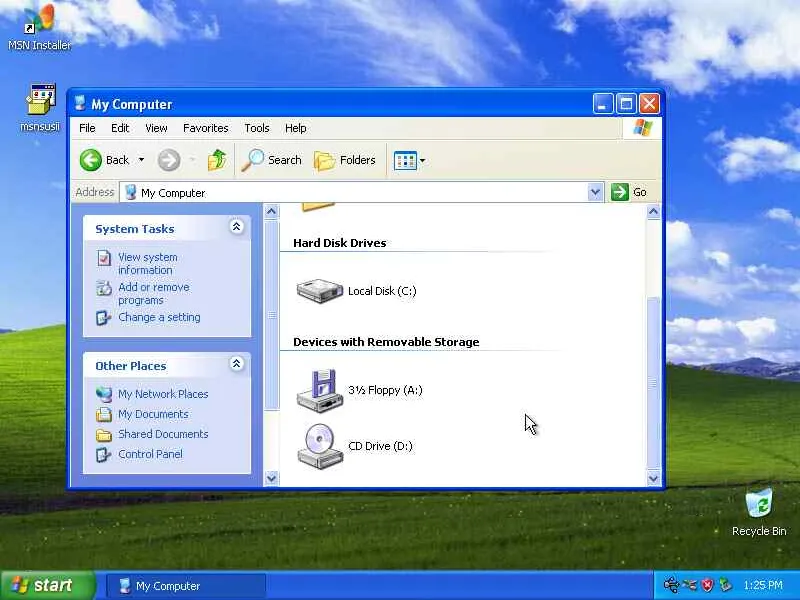
Task: Click View system information link
Action: pos(148,263)
